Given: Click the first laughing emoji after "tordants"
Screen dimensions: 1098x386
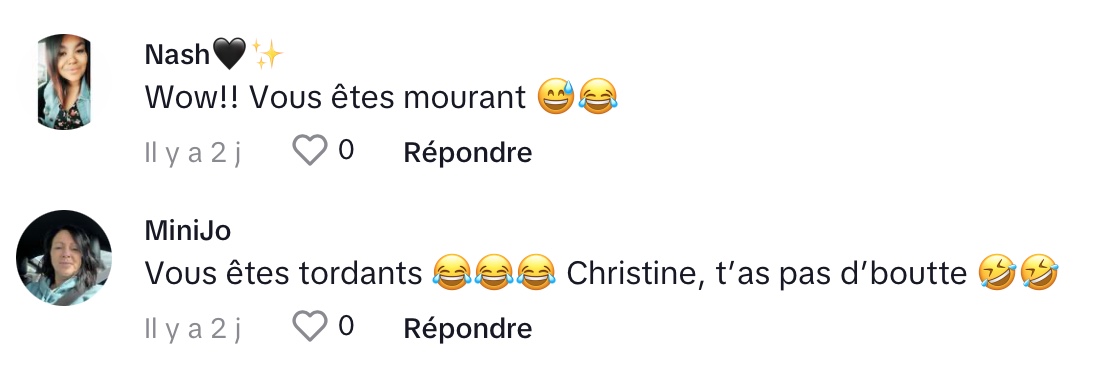Looking at the screenshot, I should [451, 273].
